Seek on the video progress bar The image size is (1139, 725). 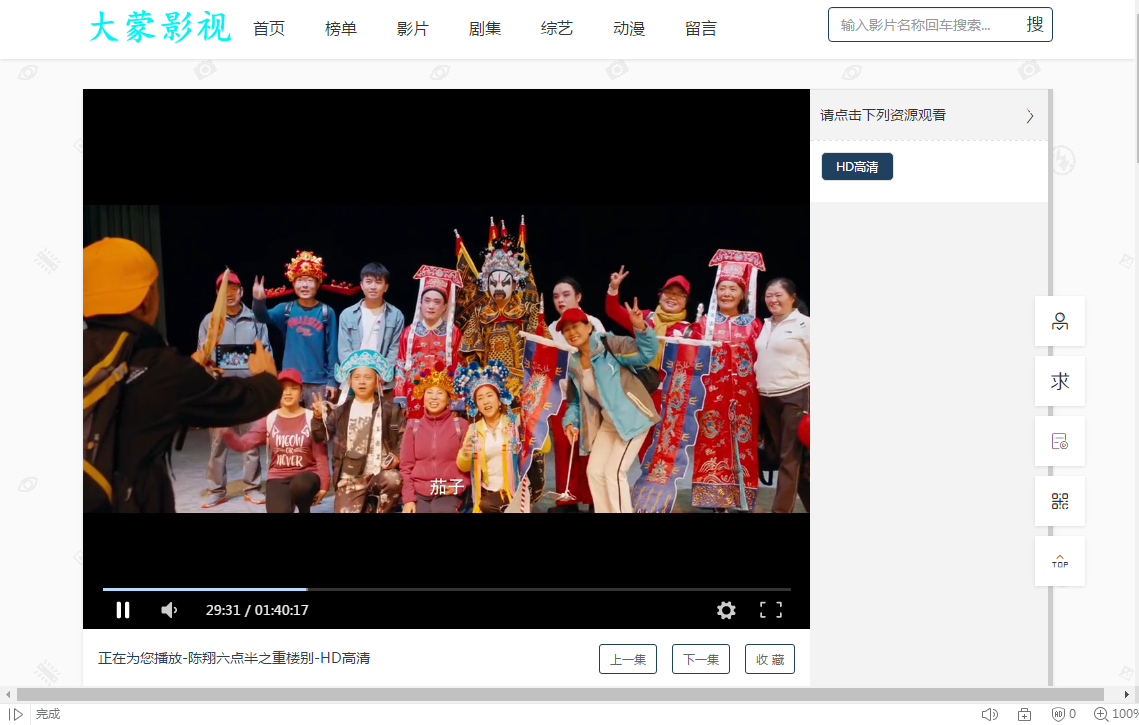(x=447, y=589)
